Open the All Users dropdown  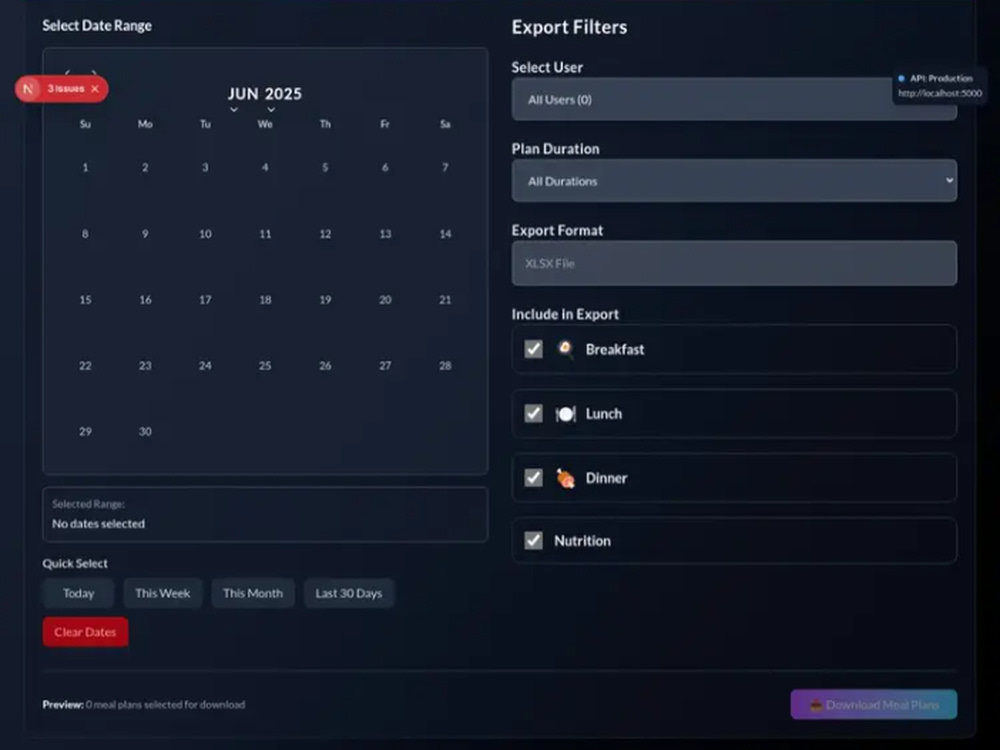coord(734,99)
